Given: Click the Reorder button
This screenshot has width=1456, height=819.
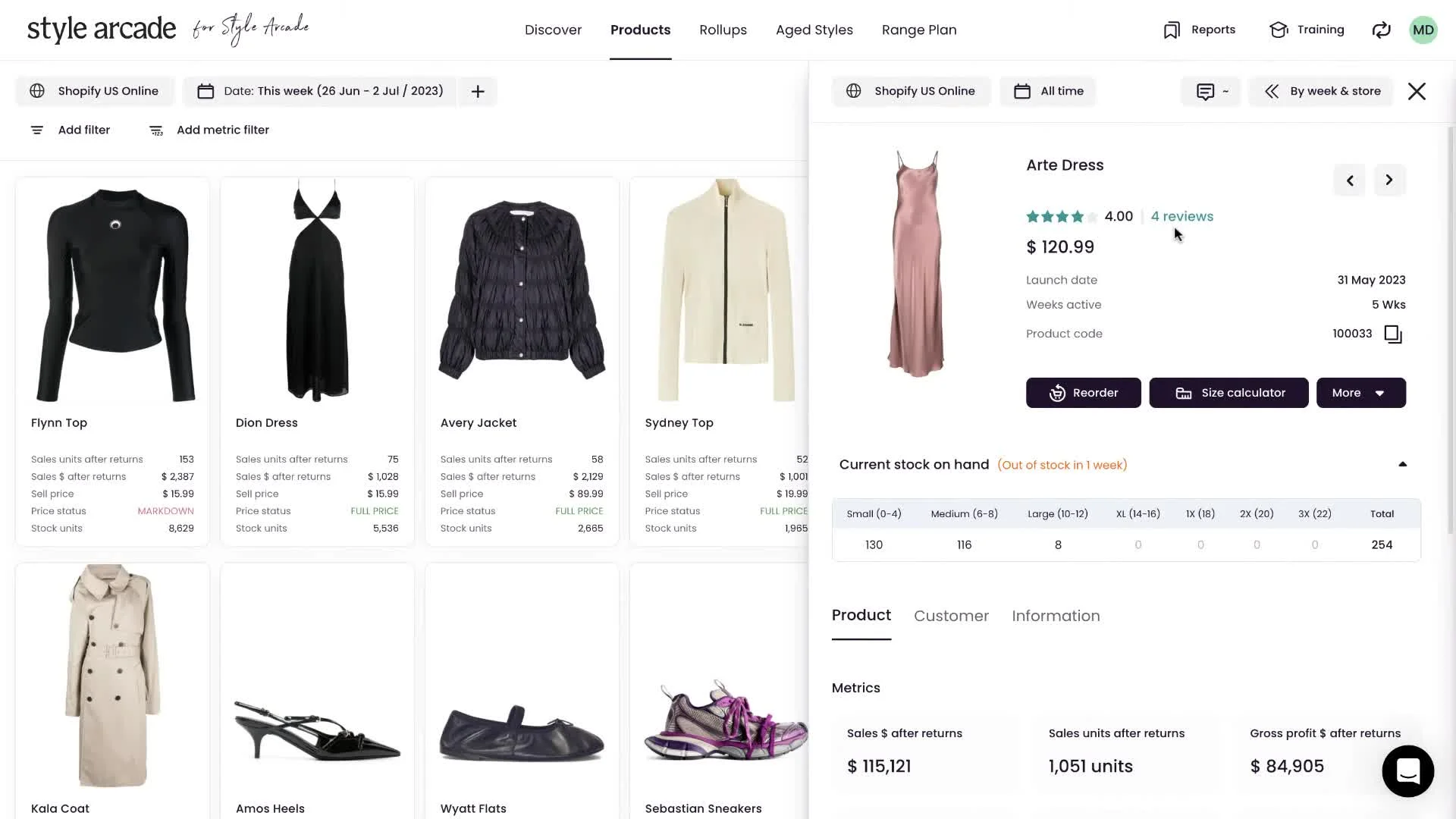Looking at the screenshot, I should [1083, 393].
